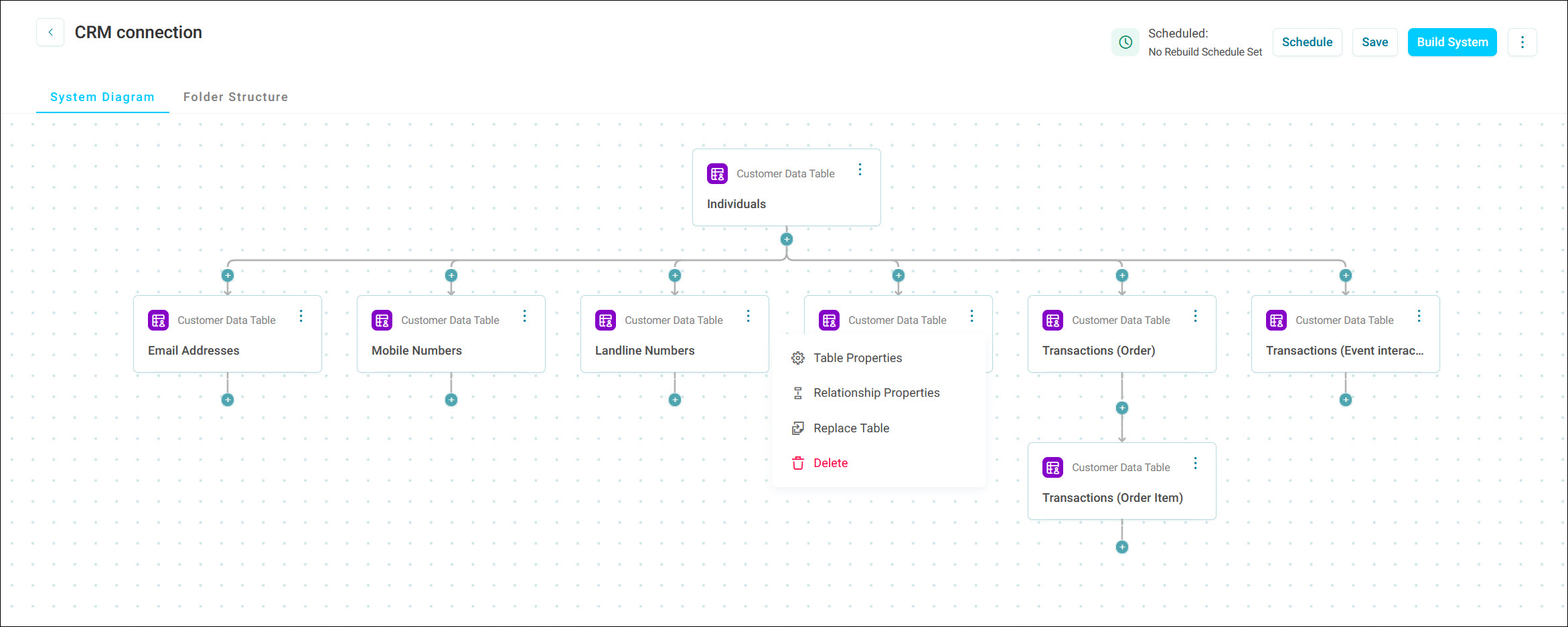
Task: Switch to the Folder Structure tab
Action: [x=236, y=97]
